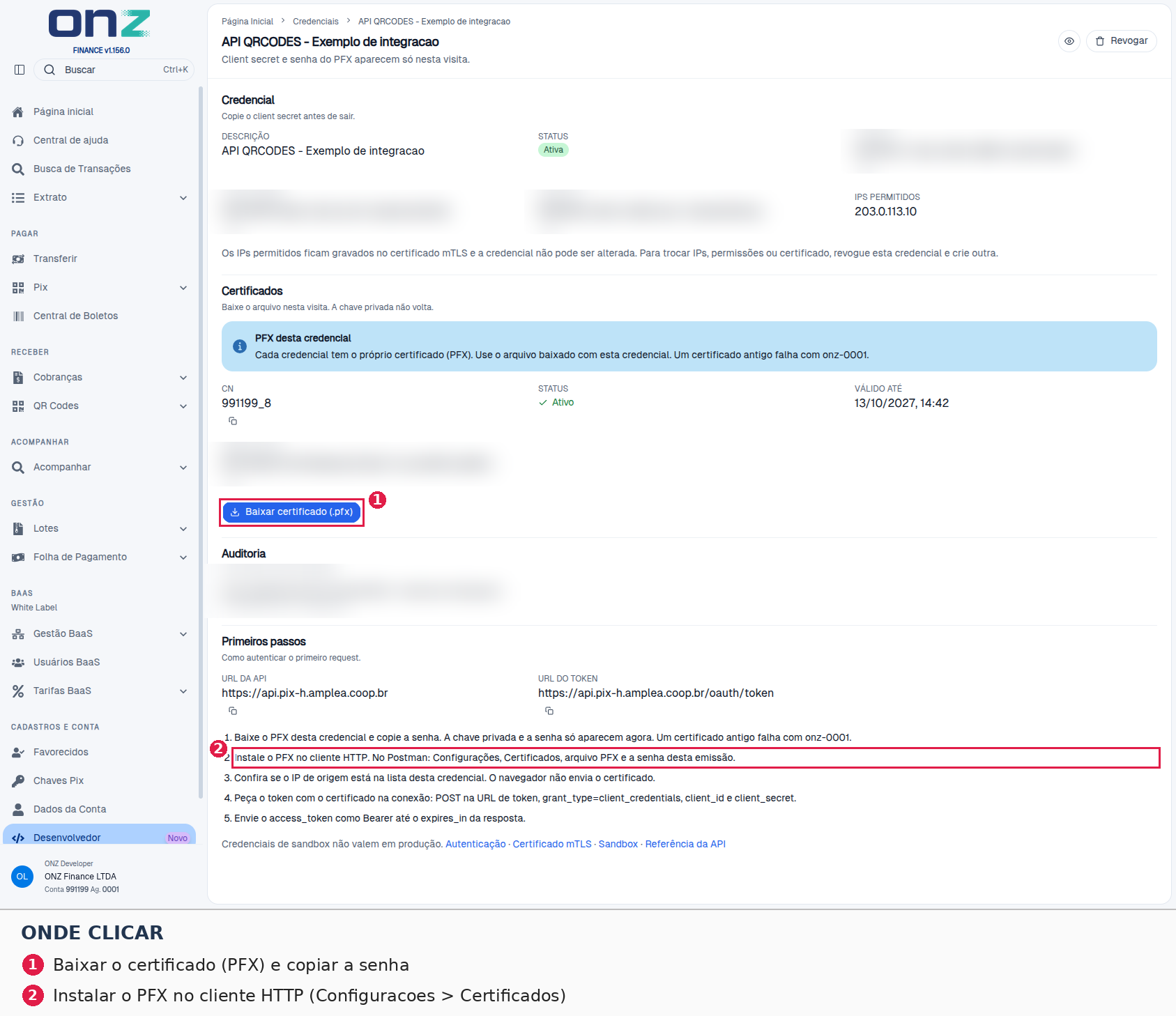Viewport: 1176px width, 1016px height.
Task: Expand the Acompanhar submenu chevron
Action: click(x=183, y=468)
